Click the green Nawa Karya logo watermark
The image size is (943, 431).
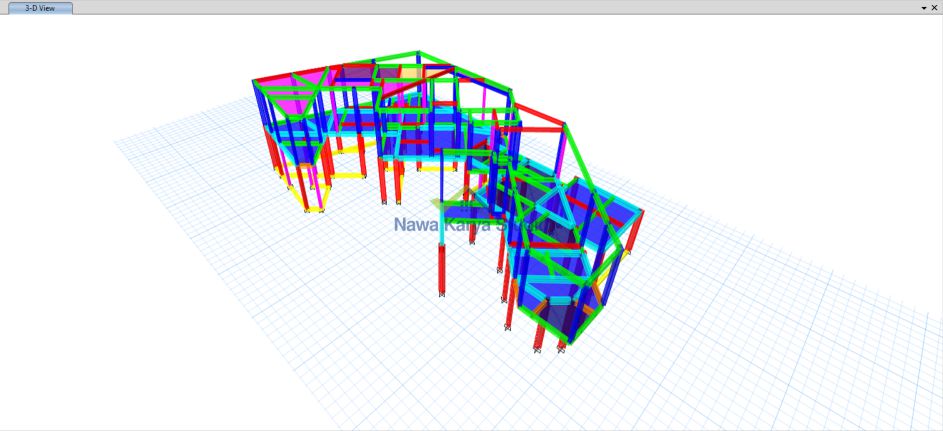click(461, 199)
